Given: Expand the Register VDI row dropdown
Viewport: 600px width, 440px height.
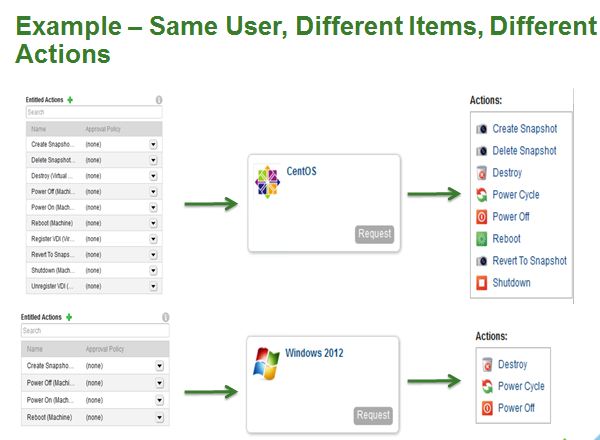Looking at the screenshot, I should (x=154, y=239).
